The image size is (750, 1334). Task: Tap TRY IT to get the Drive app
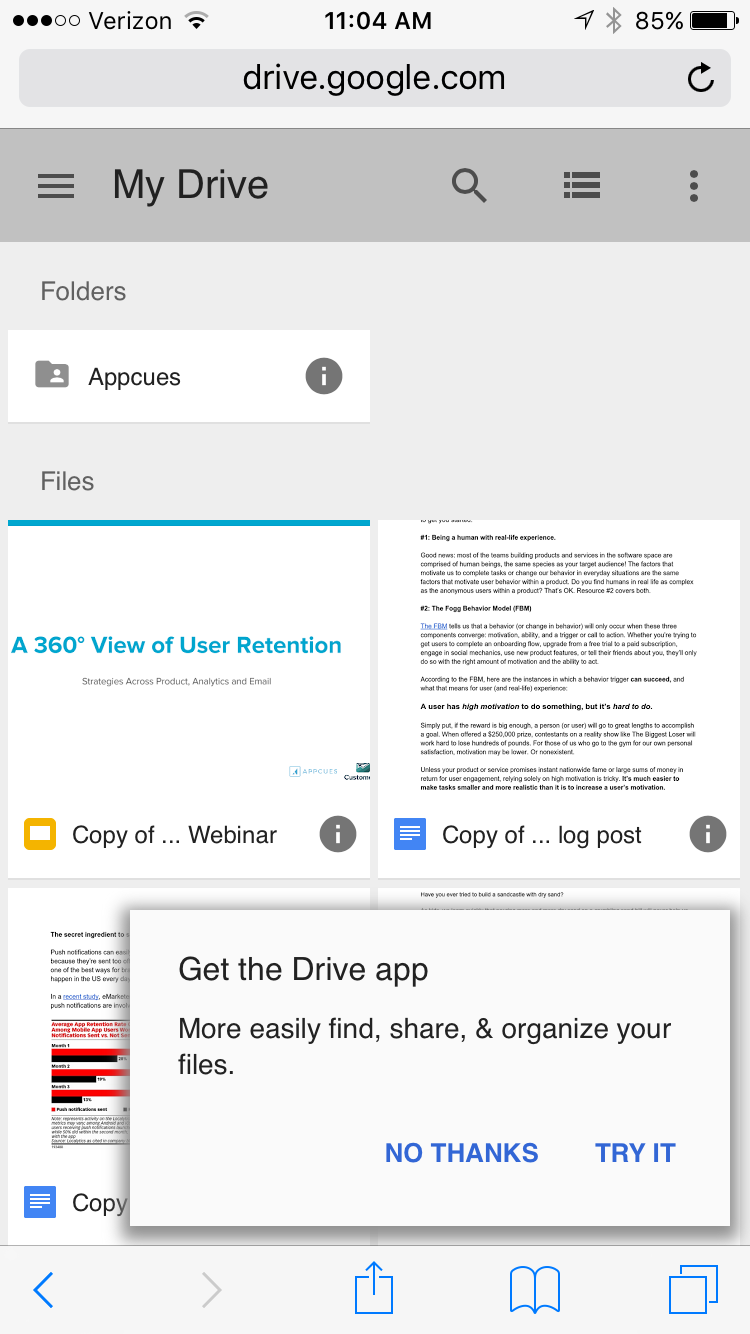pos(636,1153)
